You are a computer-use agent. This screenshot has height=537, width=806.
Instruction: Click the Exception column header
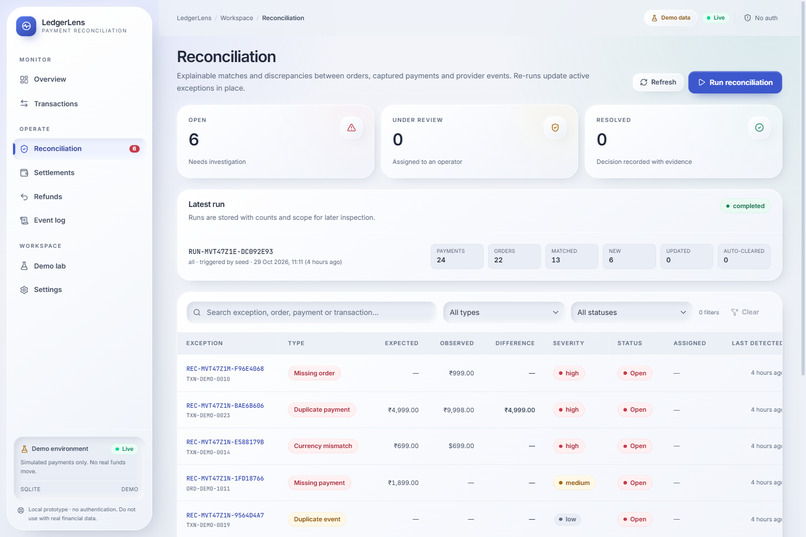pyautogui.click(x=205, y=343)
